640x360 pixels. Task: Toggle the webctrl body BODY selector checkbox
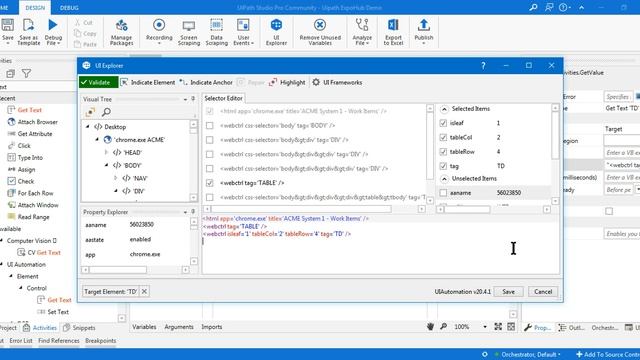(209, 126)
